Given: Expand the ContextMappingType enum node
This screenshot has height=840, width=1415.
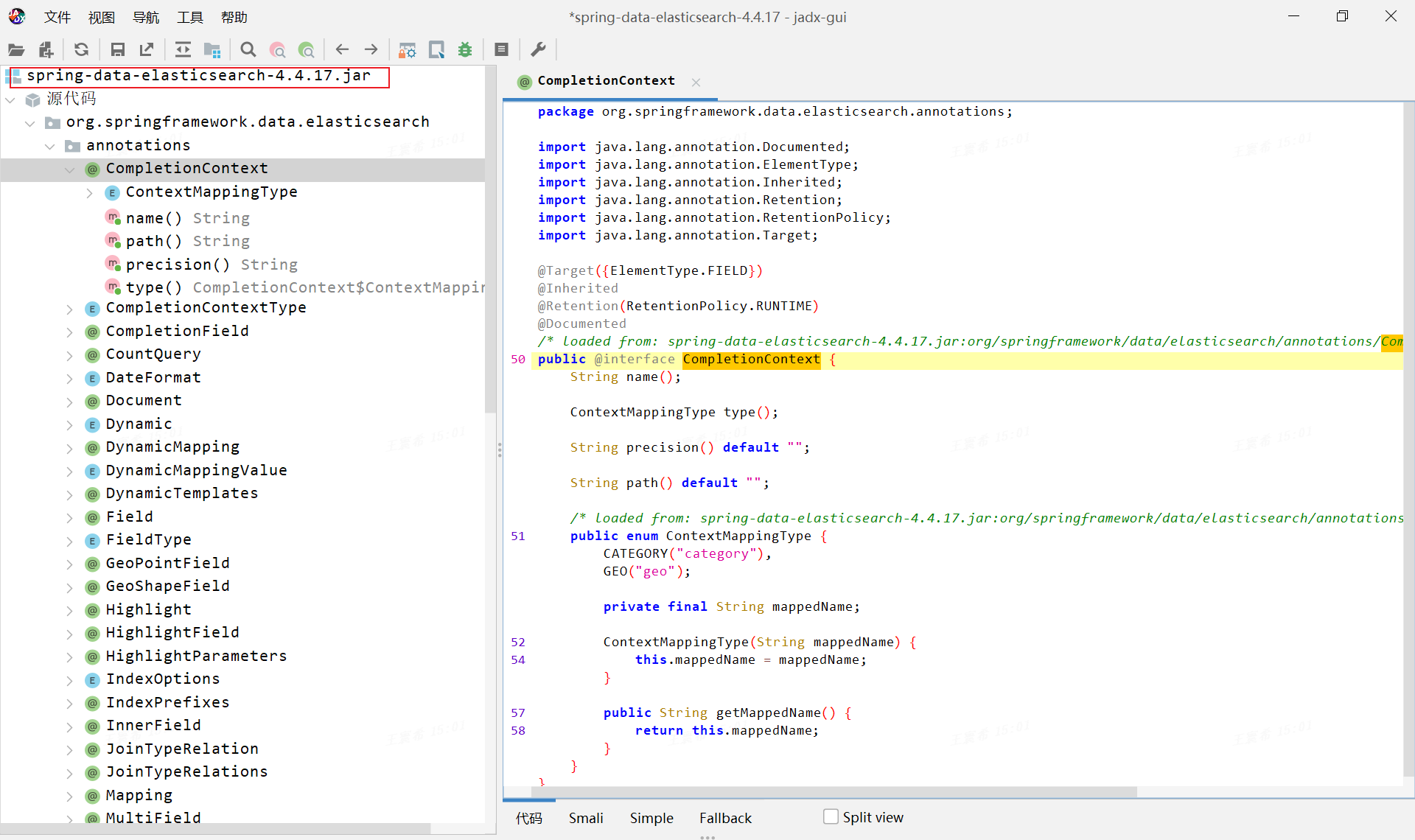Looking at the screenshot, I should coord(90,193).
